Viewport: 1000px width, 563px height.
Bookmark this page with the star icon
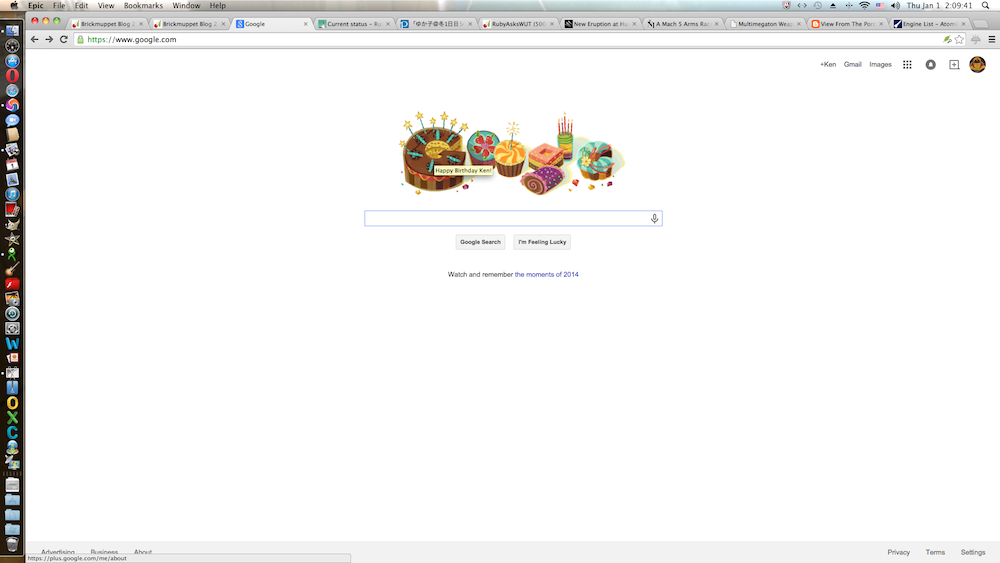pyautogui.click(x=959, y=40)
